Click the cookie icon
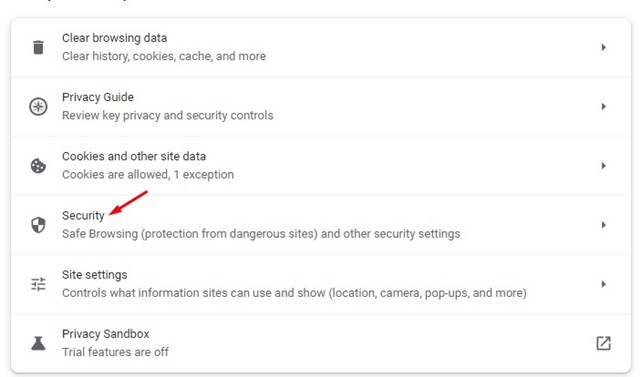 38,166
